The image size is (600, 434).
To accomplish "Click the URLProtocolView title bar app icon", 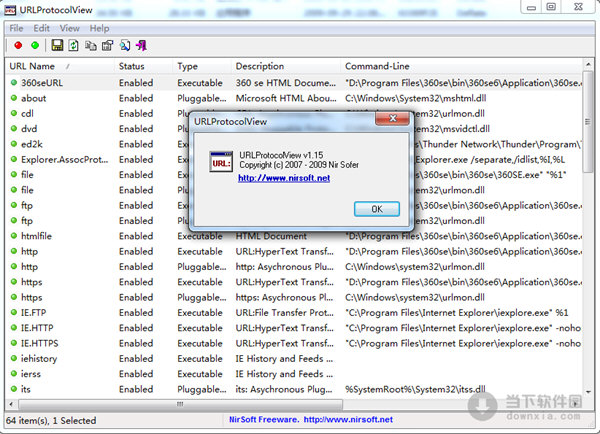I will (10, 10).
